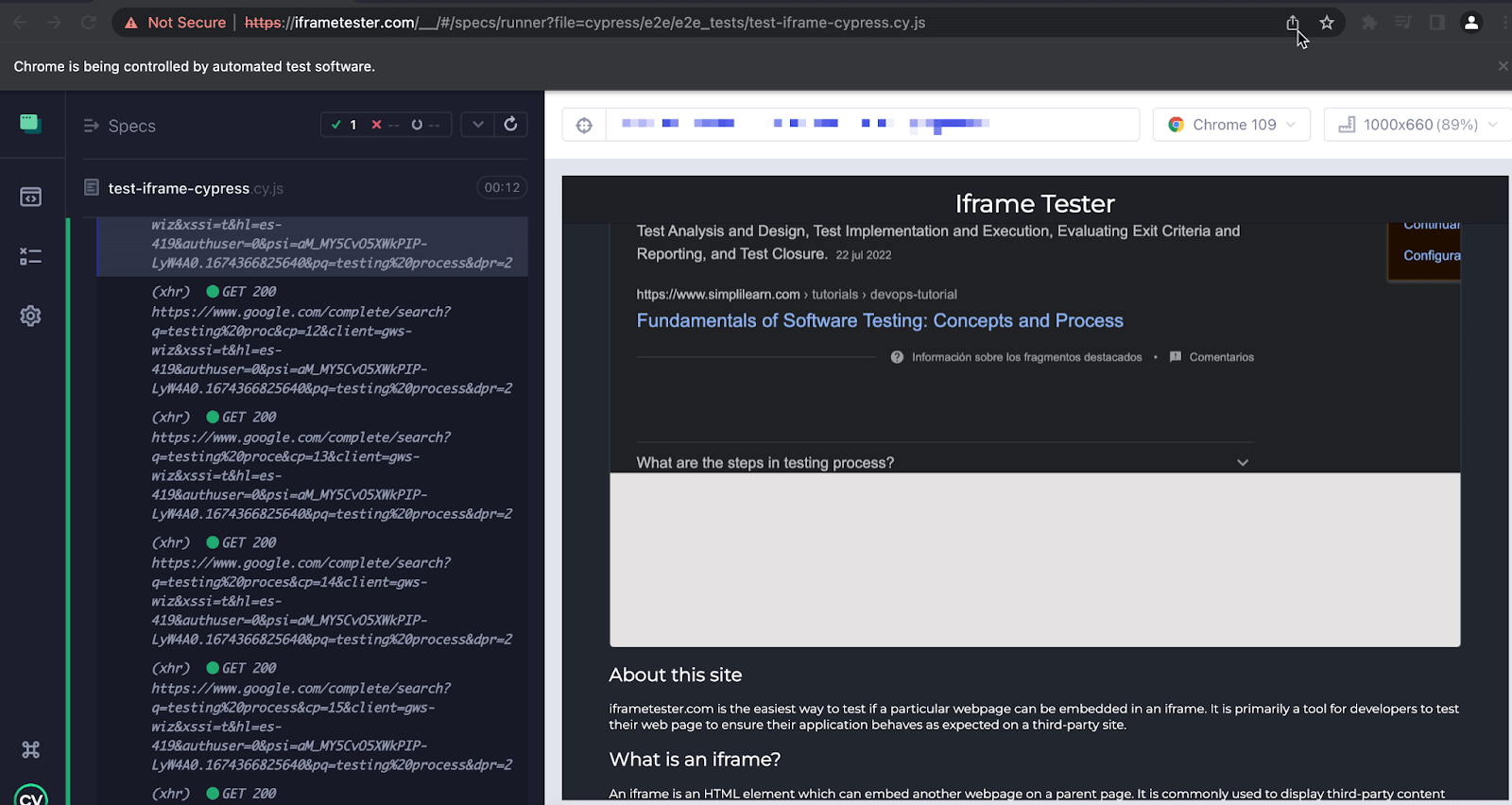Image resolution: width=1512 pixels, height=805 pixels.
Task: Dismiss the automated test software infobar
Action: tap(1503, 66)
